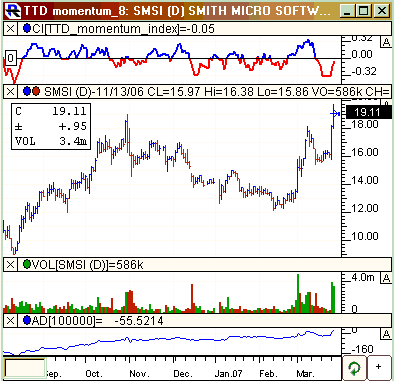
Task: Click the blue dot beside CI[TTD_momentum_index]
Action: tap(27, 29)
